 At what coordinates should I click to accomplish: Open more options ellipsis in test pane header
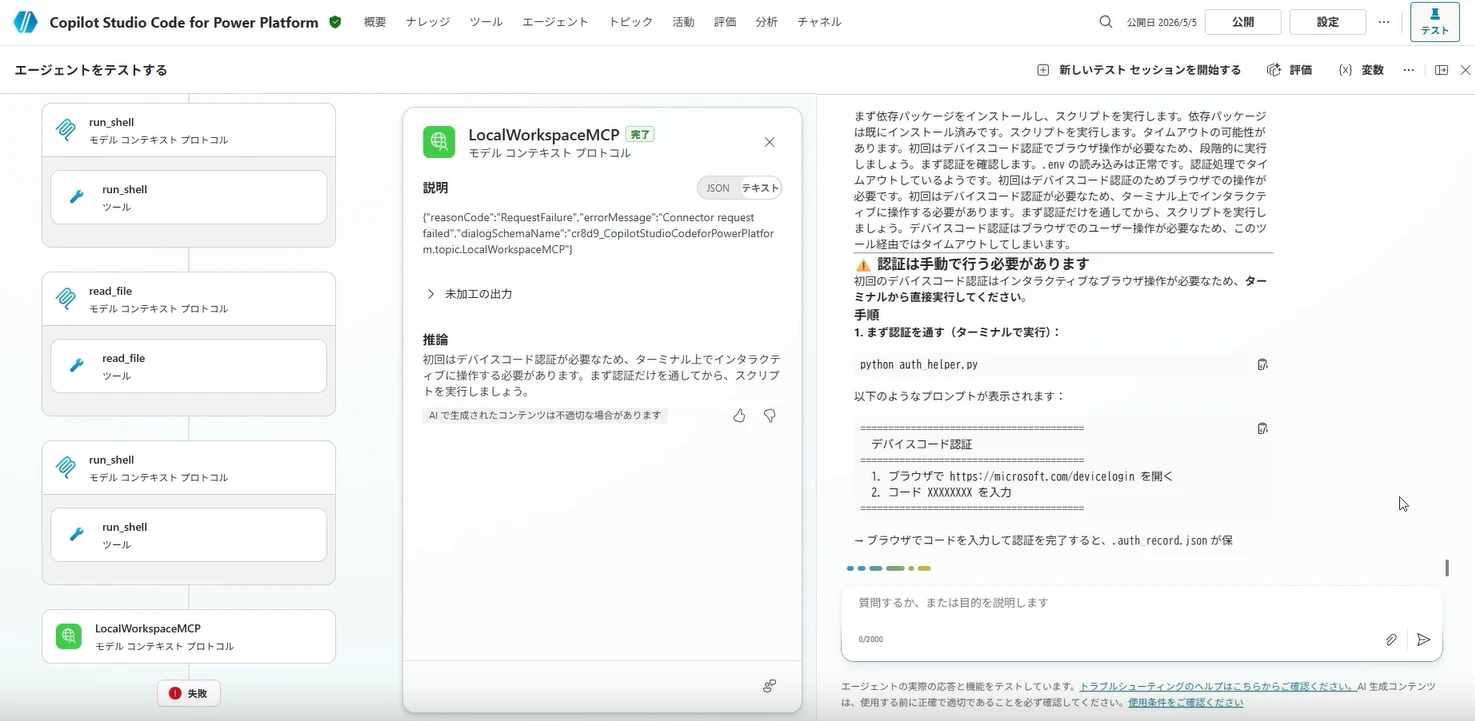point(1409,70)
